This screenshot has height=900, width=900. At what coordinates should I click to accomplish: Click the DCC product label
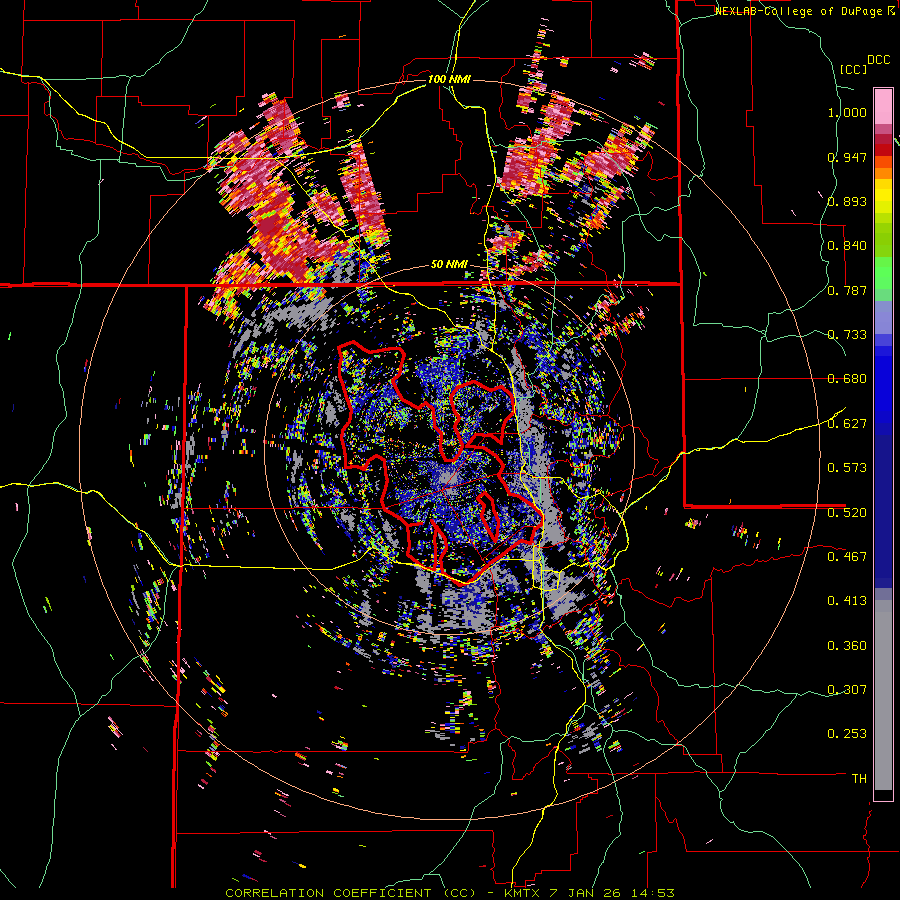[x=879, y=60]
